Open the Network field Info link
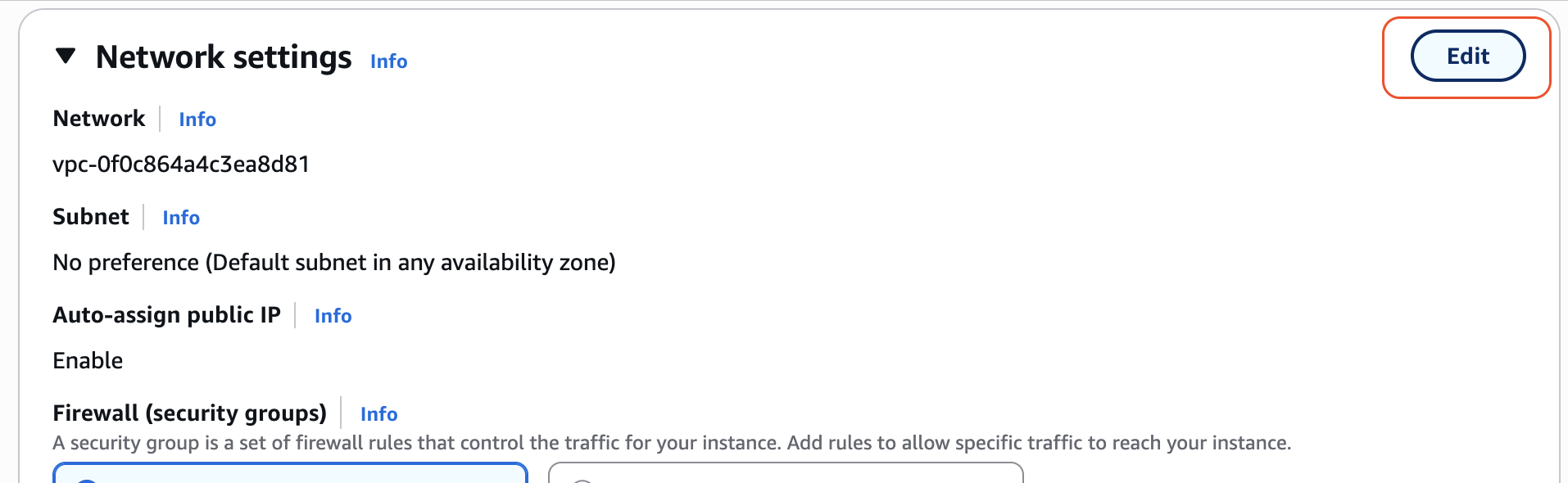 pos(197,120)
